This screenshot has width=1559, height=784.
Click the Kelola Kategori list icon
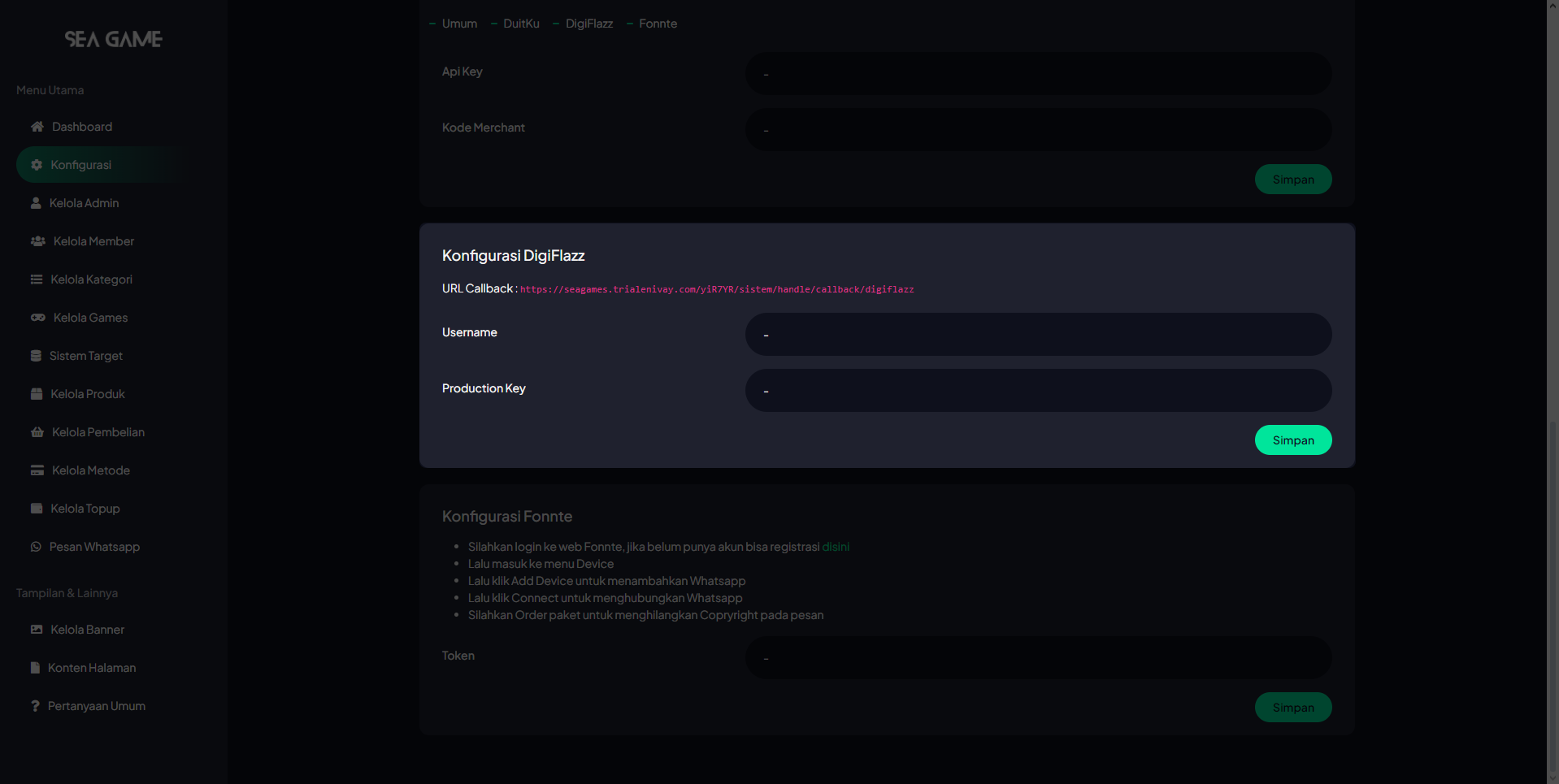[37, 279]
